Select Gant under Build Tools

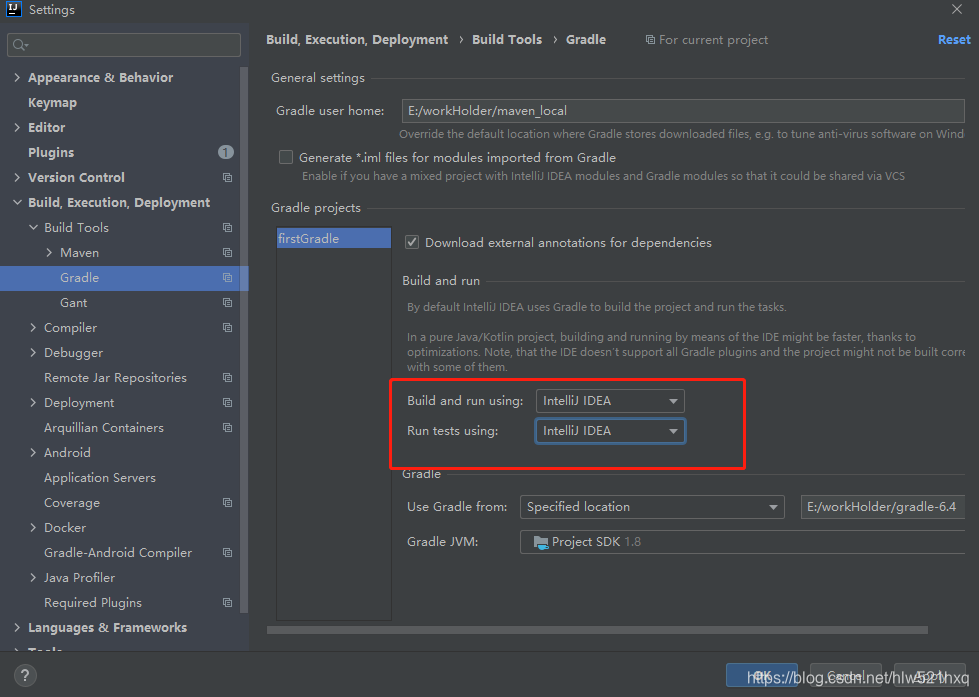point(74,302)
